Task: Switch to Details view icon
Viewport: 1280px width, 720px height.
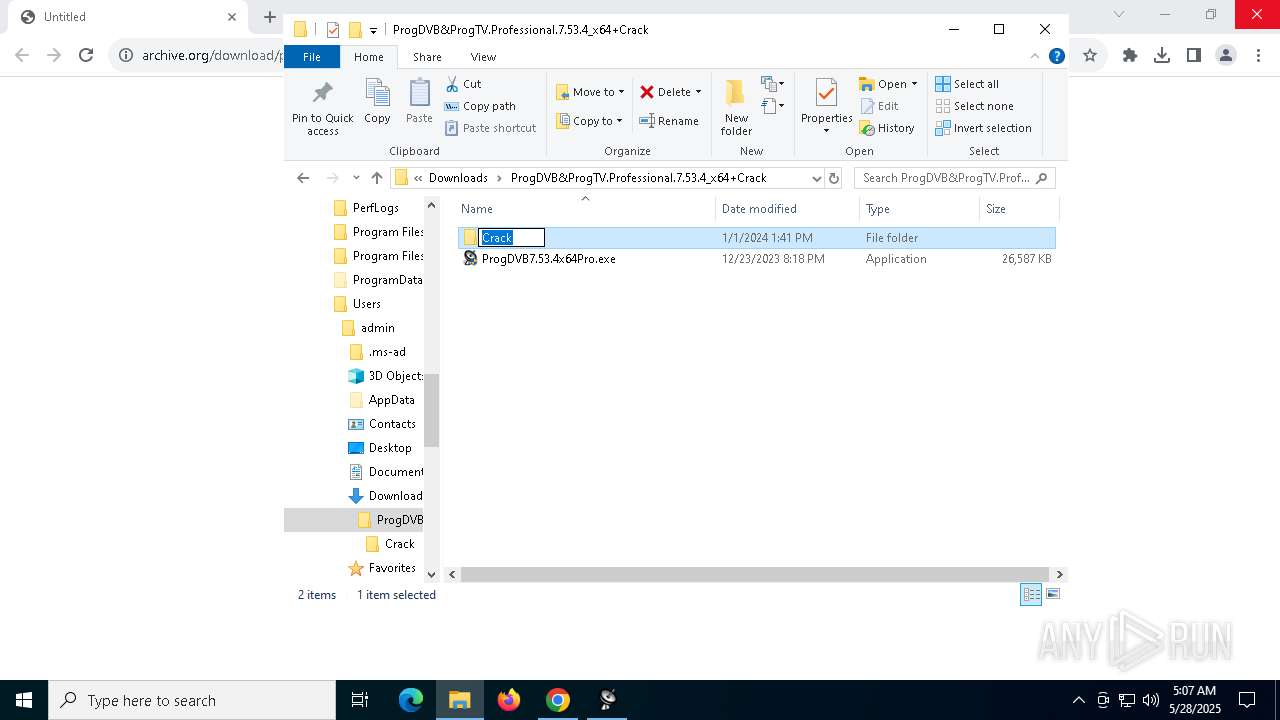Action: tap(1031, 595)
